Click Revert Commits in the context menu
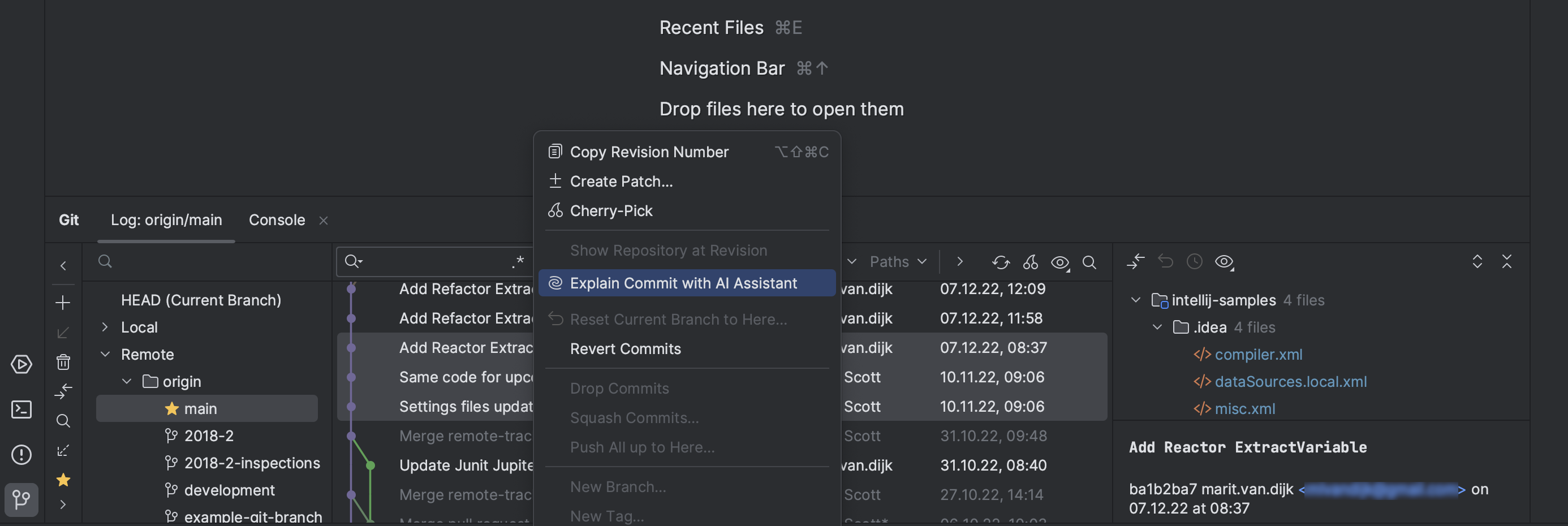Screen dimensions: 1568x526 click(x=625, y=349)
